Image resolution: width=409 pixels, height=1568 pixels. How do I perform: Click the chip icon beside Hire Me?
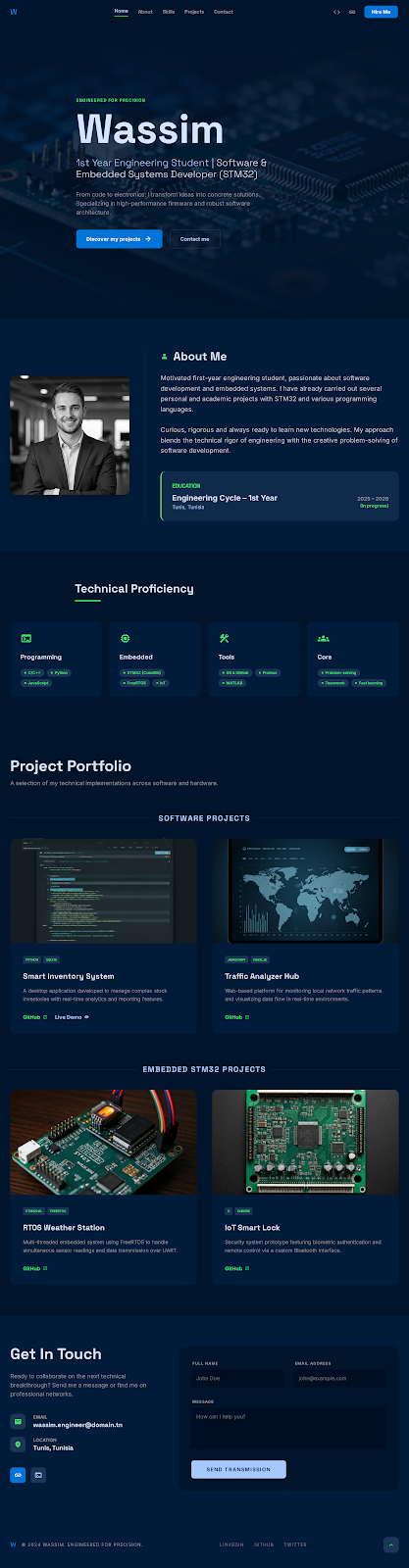(352, 12)
